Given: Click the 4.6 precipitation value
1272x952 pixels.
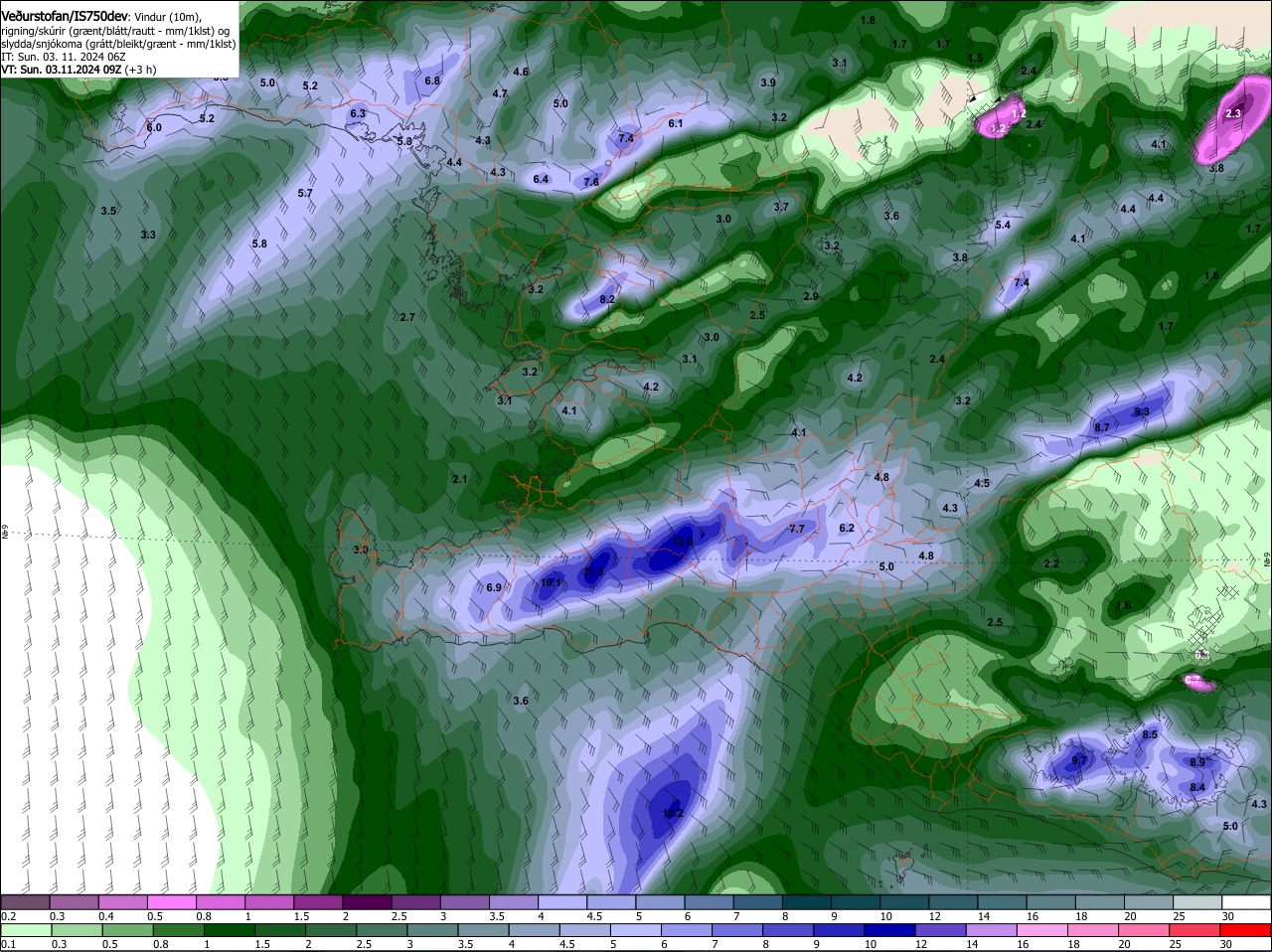Looking at the screenshot, I should 522,72.
